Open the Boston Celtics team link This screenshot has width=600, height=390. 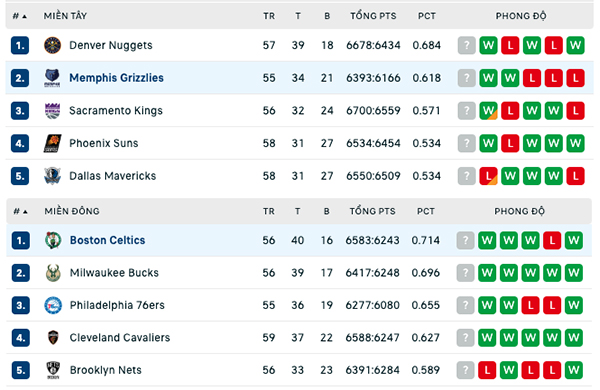(x=108, y=240)
